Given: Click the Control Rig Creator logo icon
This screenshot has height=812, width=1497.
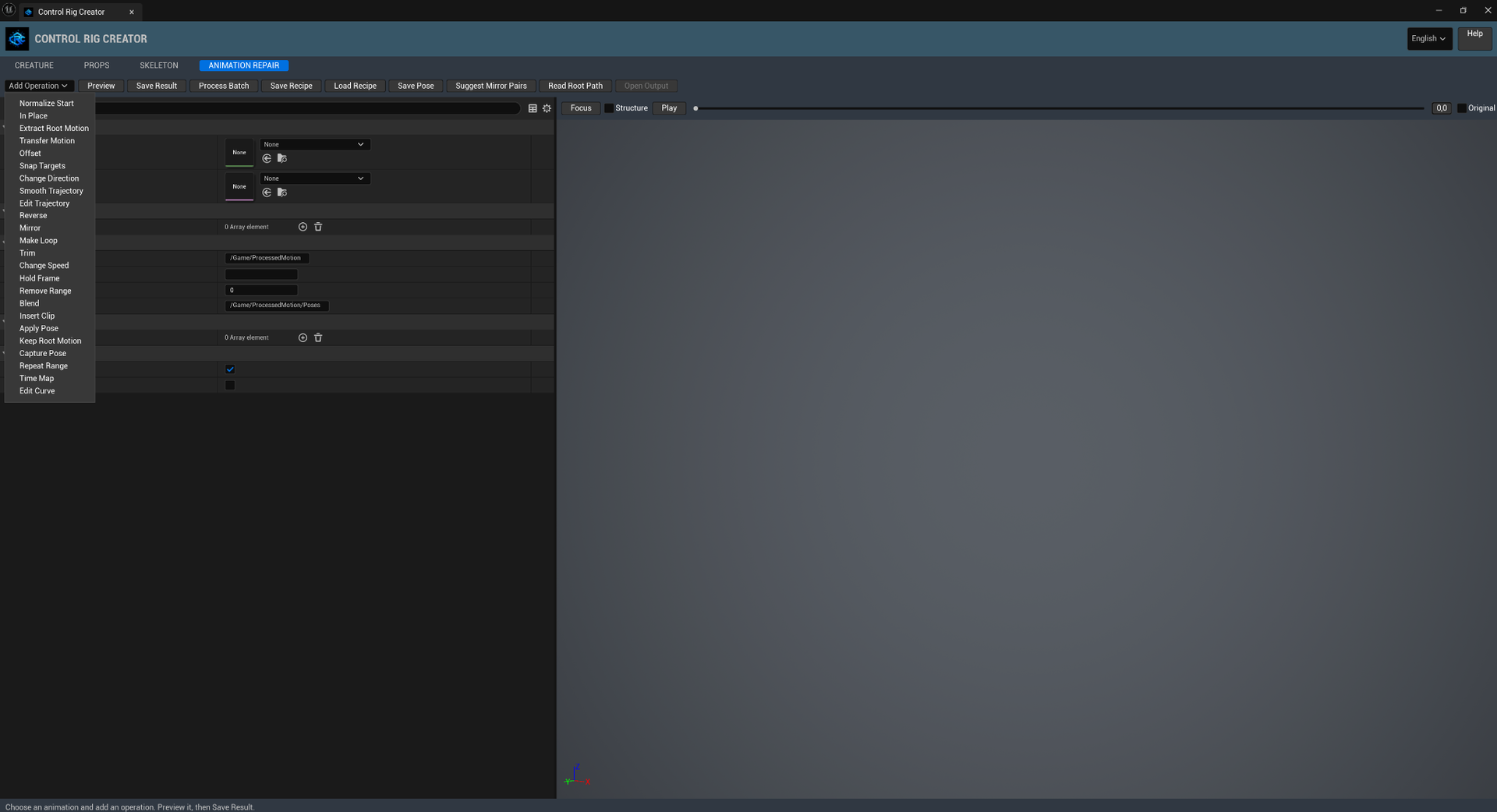Looking at the screenshot, I should coord(17,38).
